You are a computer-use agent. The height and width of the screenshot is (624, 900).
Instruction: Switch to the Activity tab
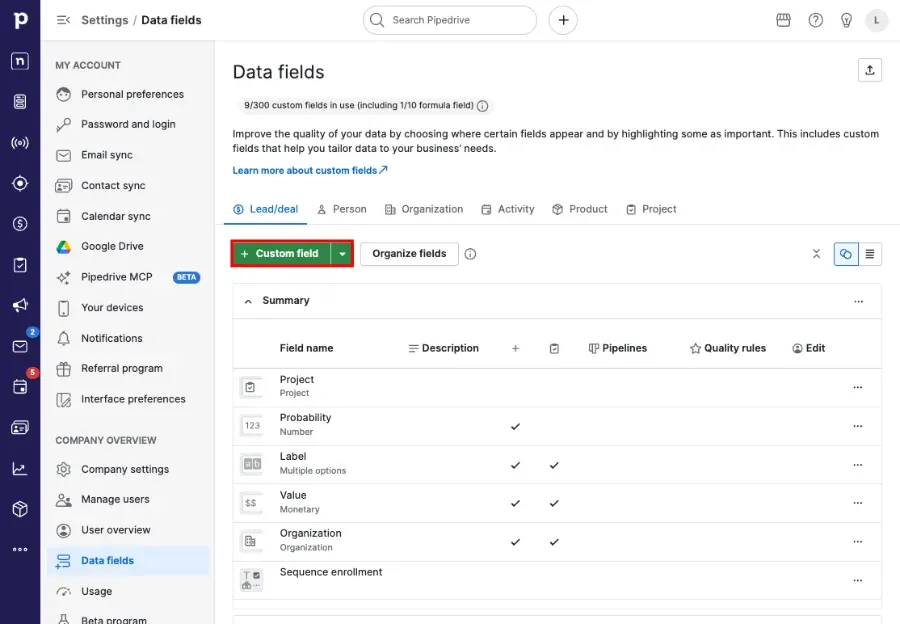pyautogui.click(x=507, y=210)
